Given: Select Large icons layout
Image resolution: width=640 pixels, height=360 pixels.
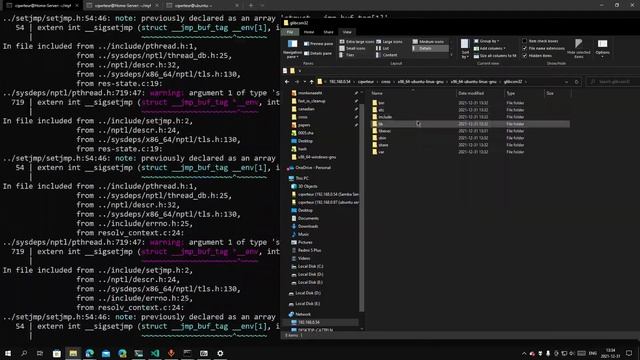Looking at the screenshot, I should [x=389, y=42].
